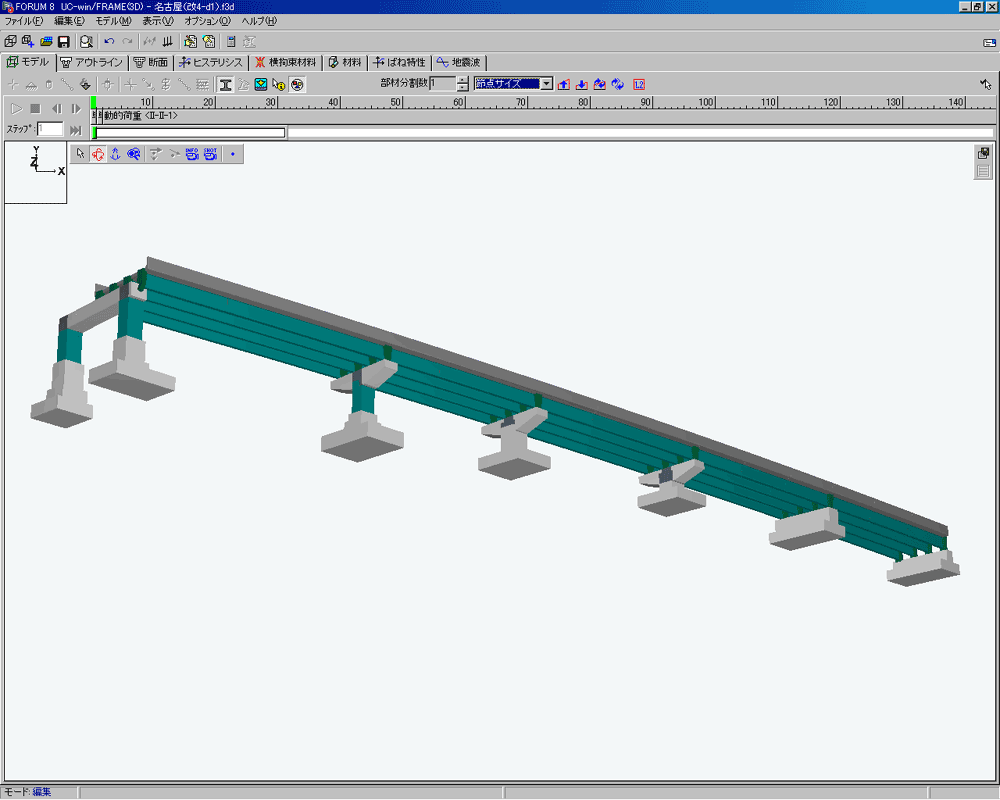This screenshot has width=1000, height=800.
Task: Select the pointer tool in view toolbar
Action: click(x=81, y=154)
